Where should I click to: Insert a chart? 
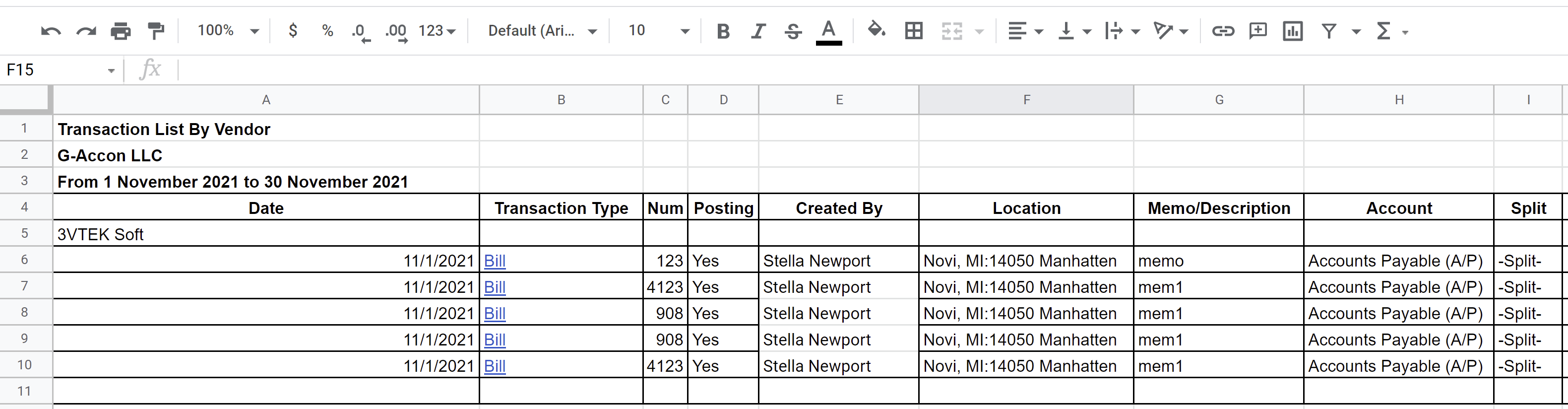1292,30
